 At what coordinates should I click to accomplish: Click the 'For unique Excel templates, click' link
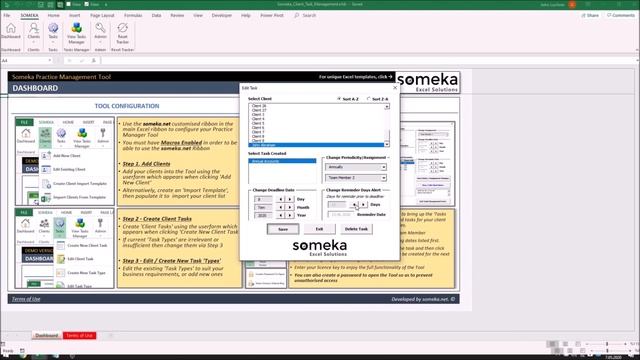[x=355, y=77]
